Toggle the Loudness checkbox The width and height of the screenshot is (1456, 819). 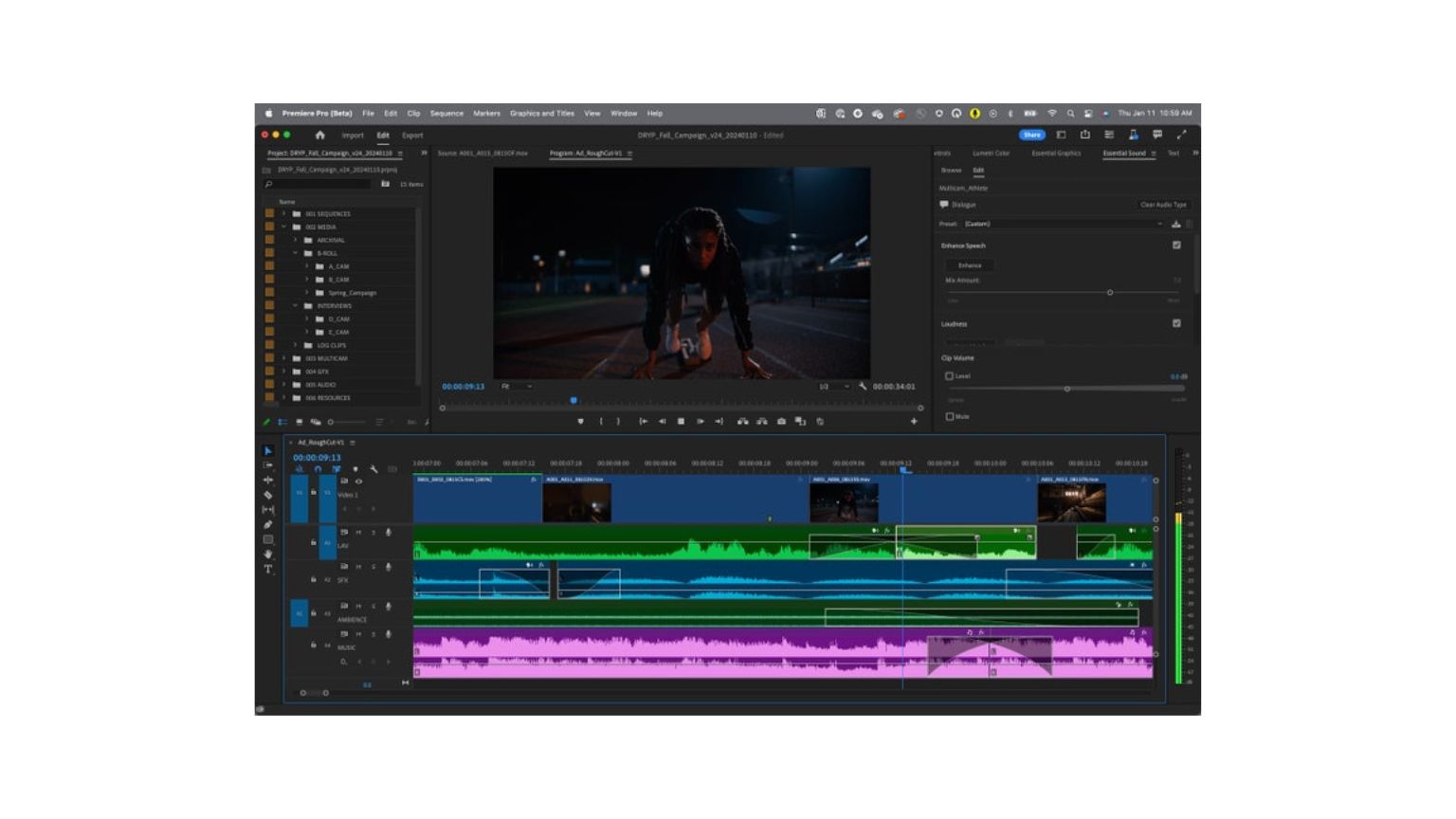1176,323
